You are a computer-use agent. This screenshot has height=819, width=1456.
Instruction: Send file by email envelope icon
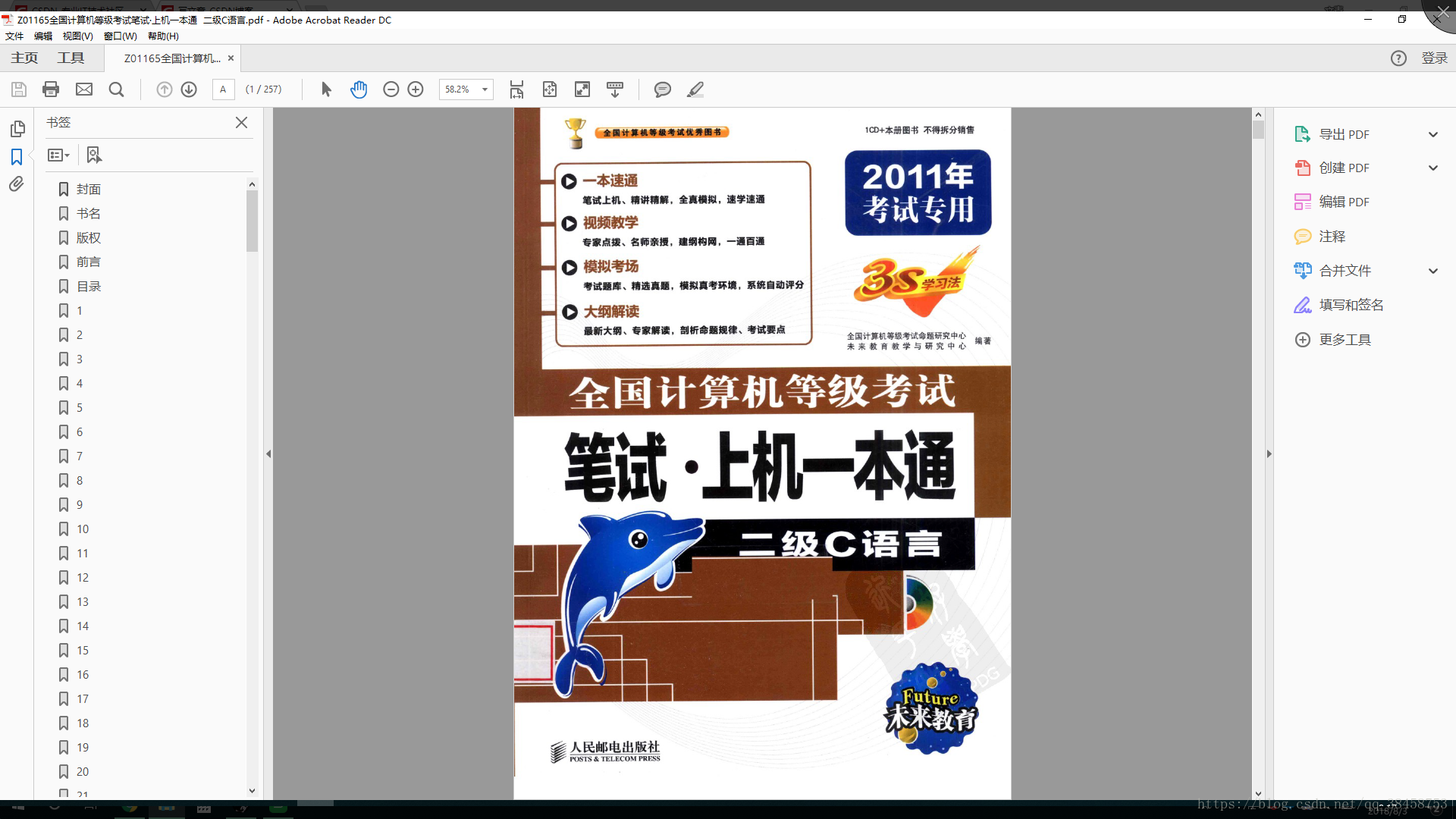tap(84, 89)
